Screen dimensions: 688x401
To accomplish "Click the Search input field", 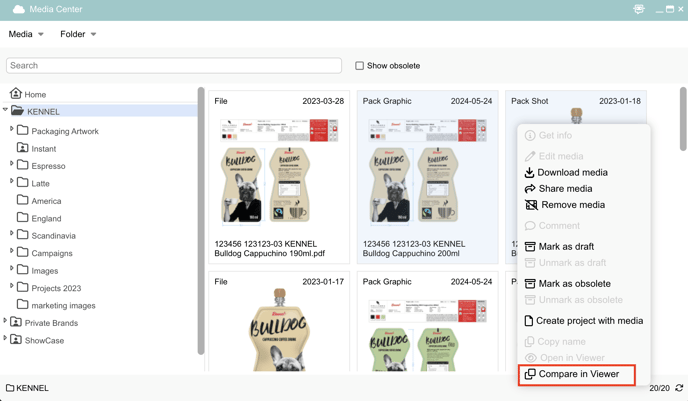I will [x=174, y=66].
